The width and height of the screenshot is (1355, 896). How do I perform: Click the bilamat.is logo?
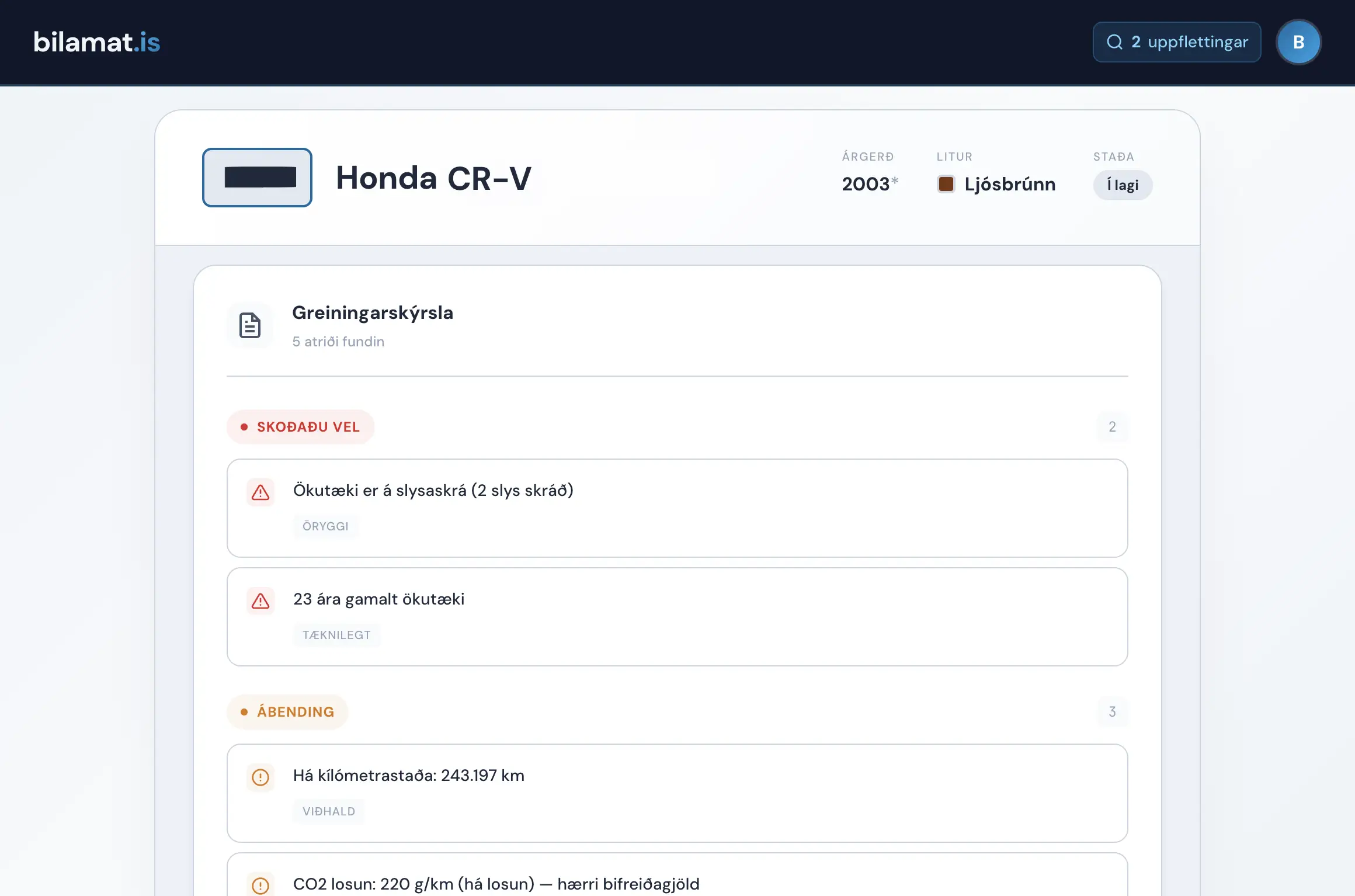[x=97, y=42]
